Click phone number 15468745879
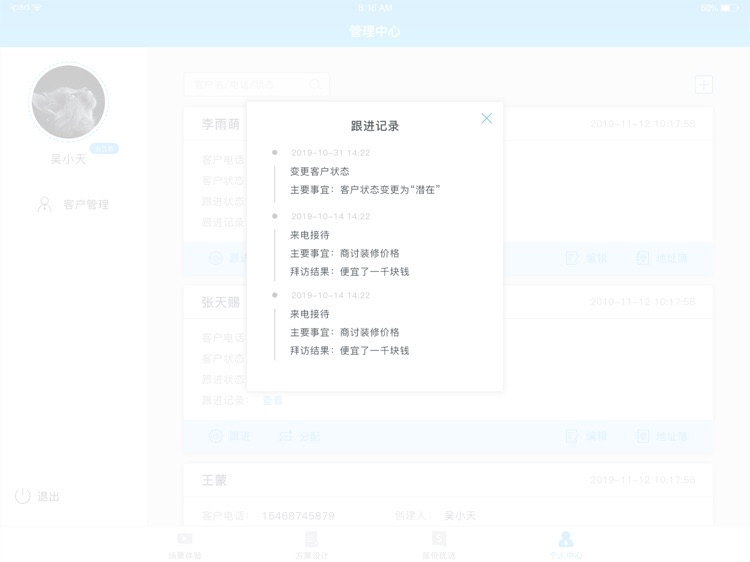The image size is (750, 562). [298, 516]
